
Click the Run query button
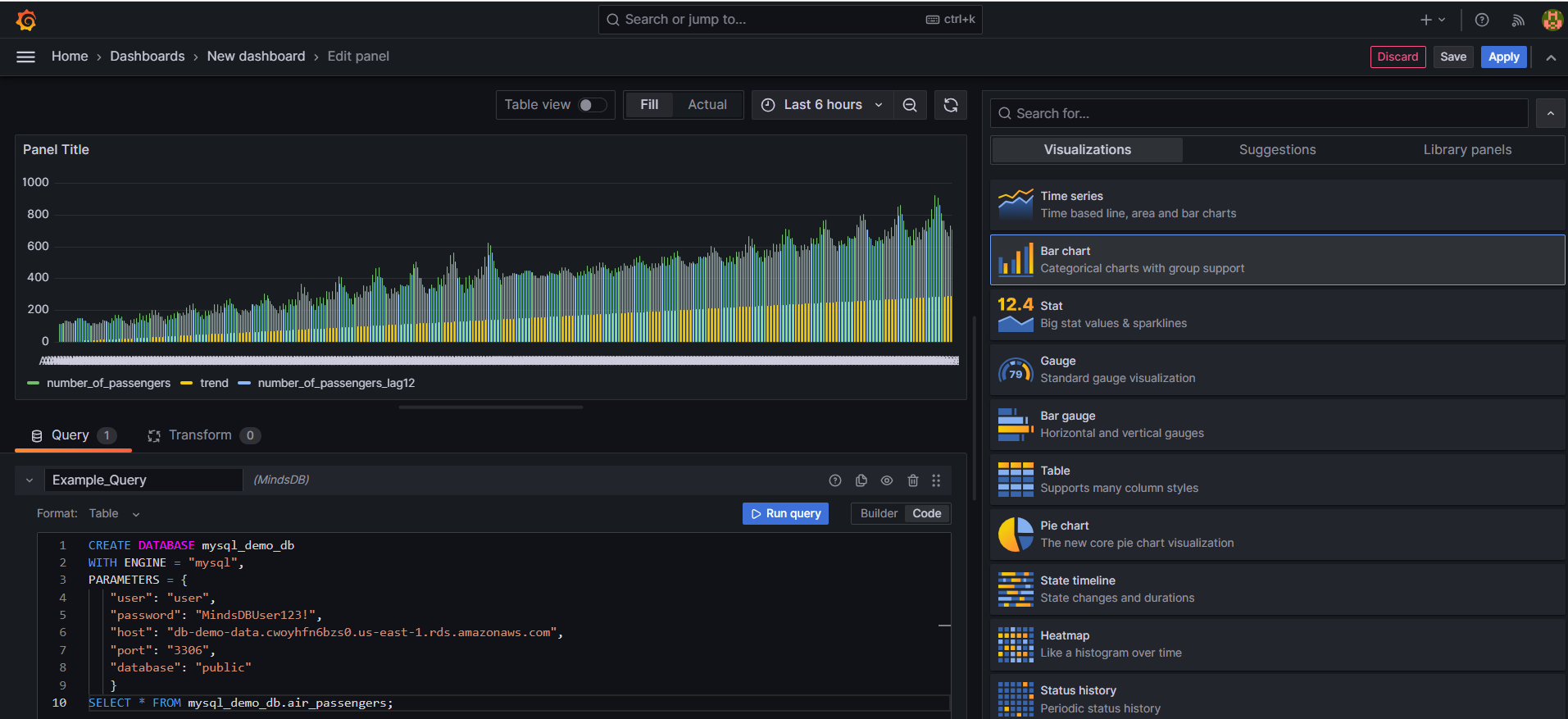click(x=785, y=513)
